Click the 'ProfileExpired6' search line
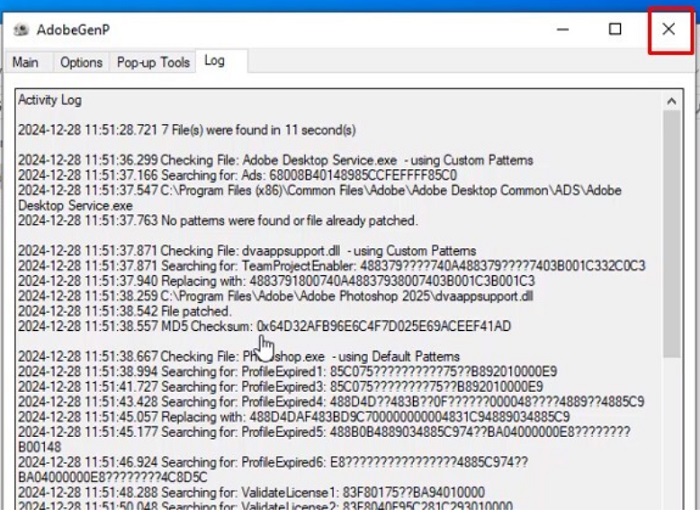Viewport: 700px width, 517px height. point(273,470)
